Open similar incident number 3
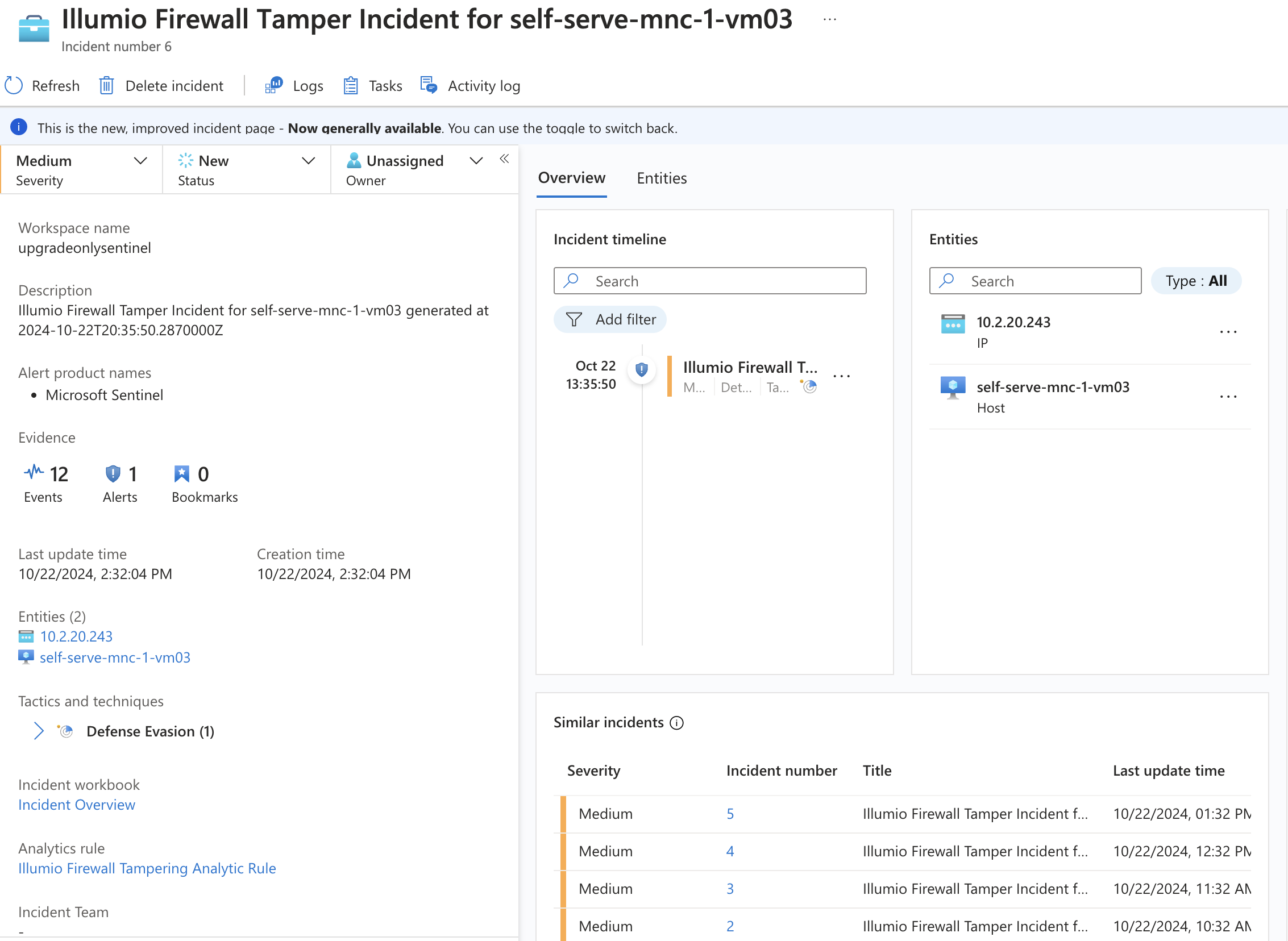The height and width of the screenshot is (941, 1288). pos(730,889)
